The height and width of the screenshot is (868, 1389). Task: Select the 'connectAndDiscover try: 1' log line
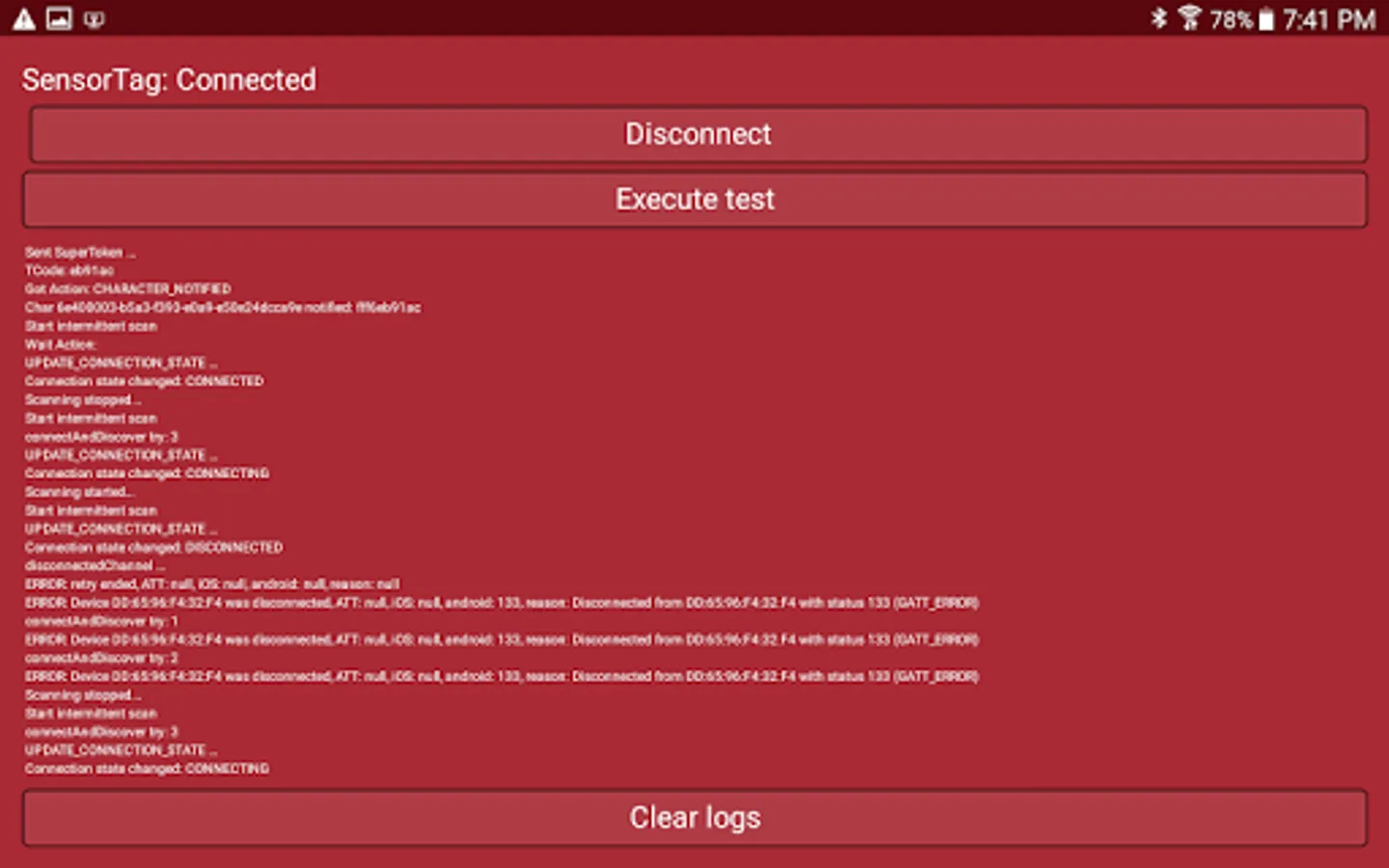tap(101, 621)
